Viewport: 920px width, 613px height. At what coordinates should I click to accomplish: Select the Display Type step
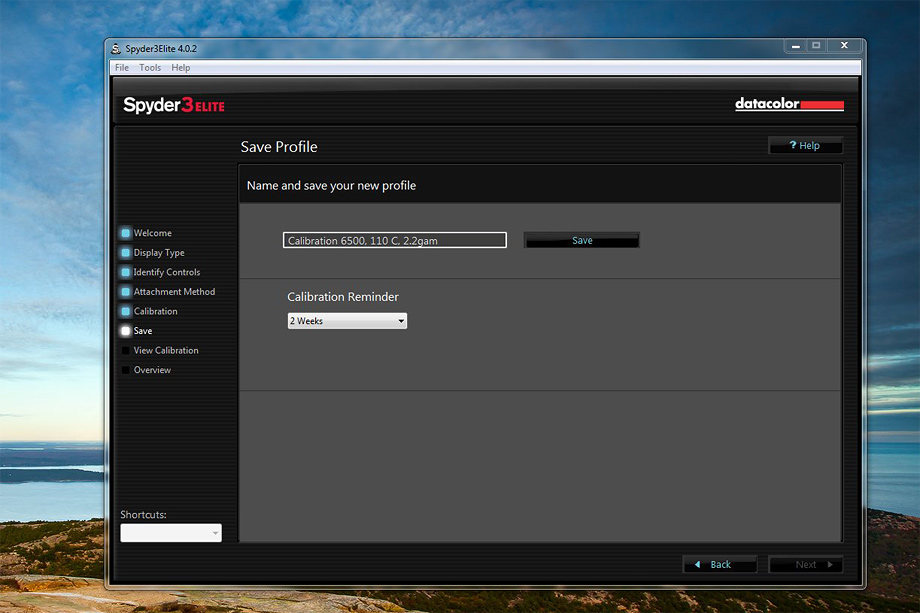click(159, 253)
